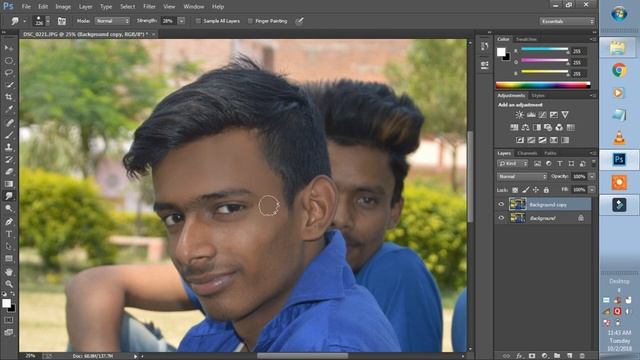Click the cyan color channel slider
This screenshot has width=640, height=360.
coord(545,50)
